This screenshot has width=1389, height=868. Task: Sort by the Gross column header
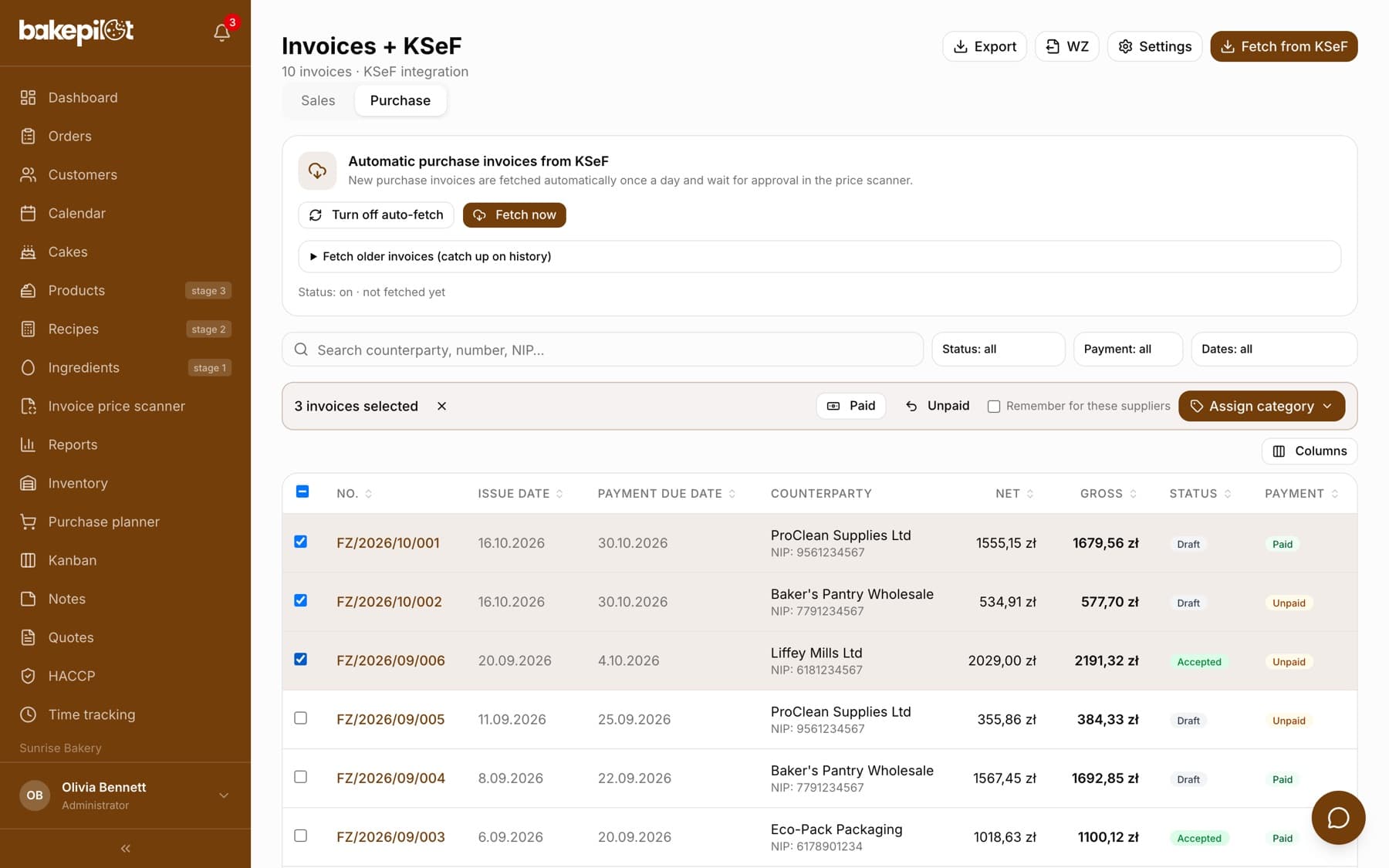[1107, 494]
